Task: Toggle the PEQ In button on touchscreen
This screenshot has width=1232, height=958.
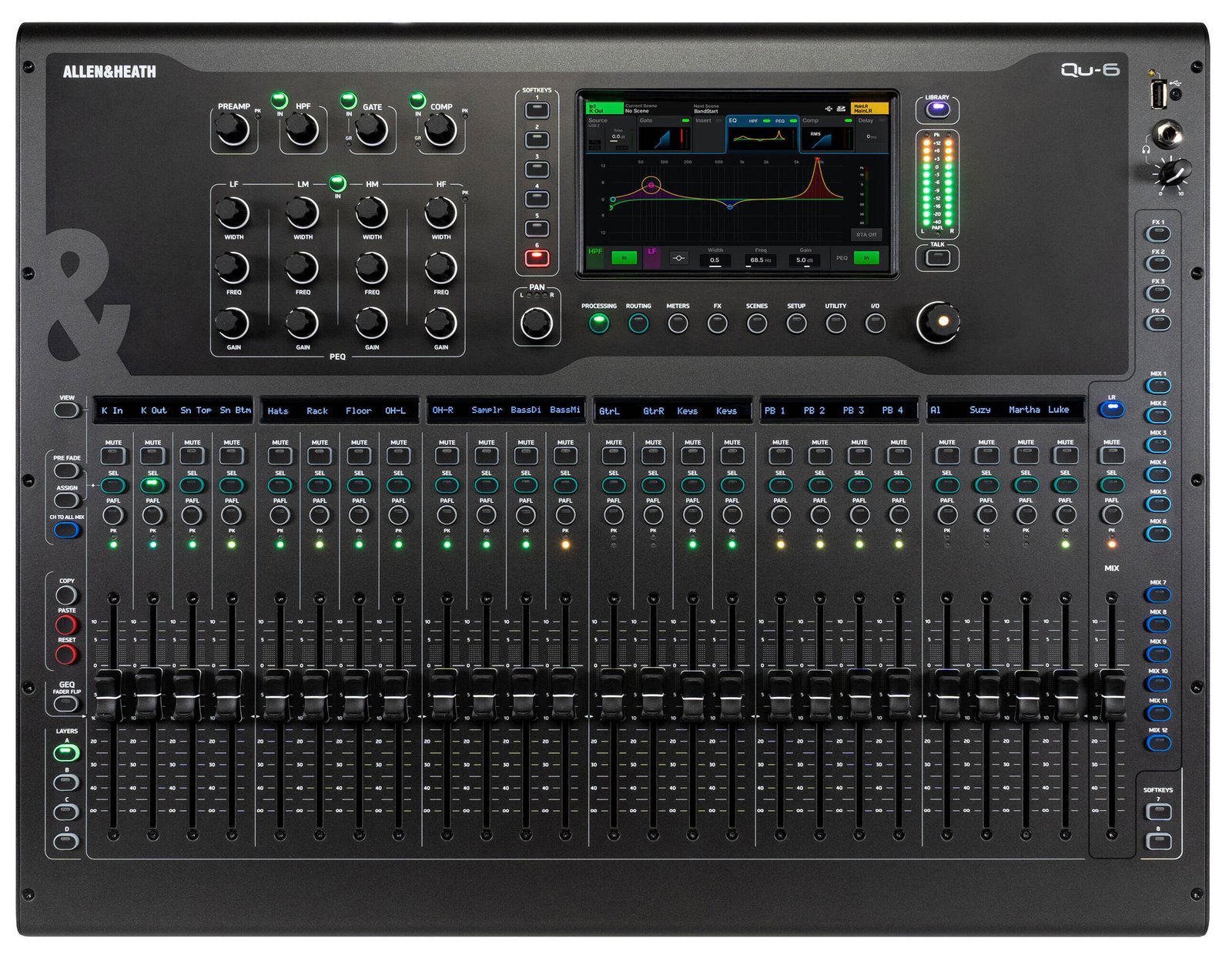Action: (866, 258)
